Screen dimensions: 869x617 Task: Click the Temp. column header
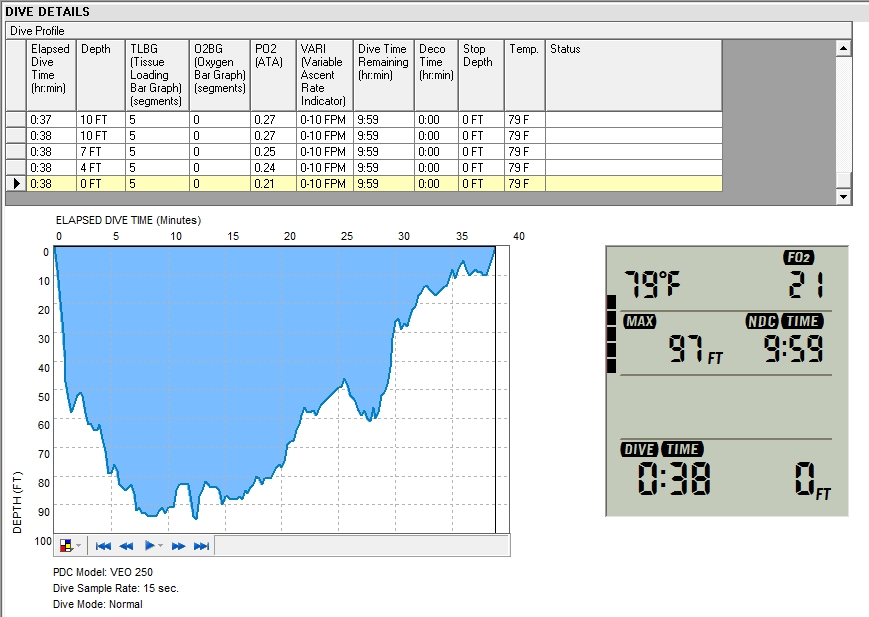(525, 75)
